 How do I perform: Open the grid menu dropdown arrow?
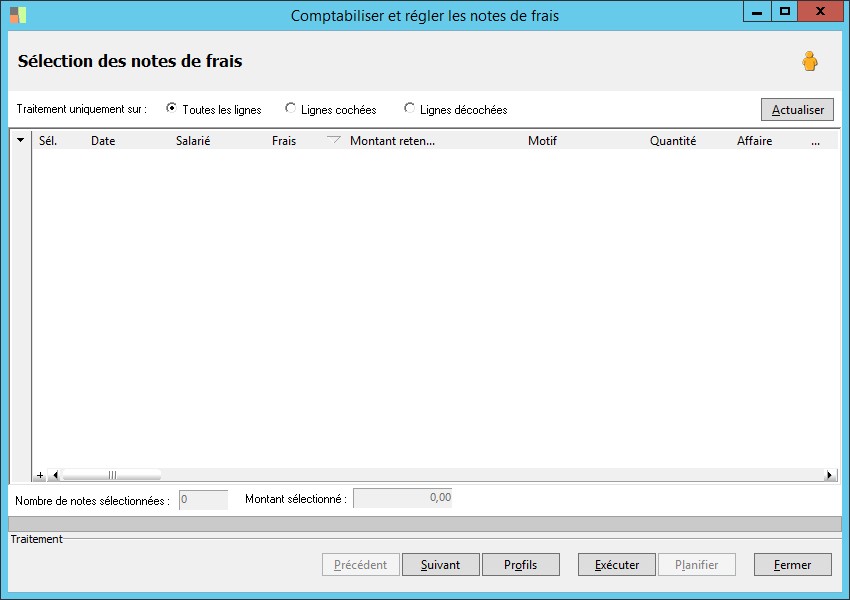[x=21, y=140]
